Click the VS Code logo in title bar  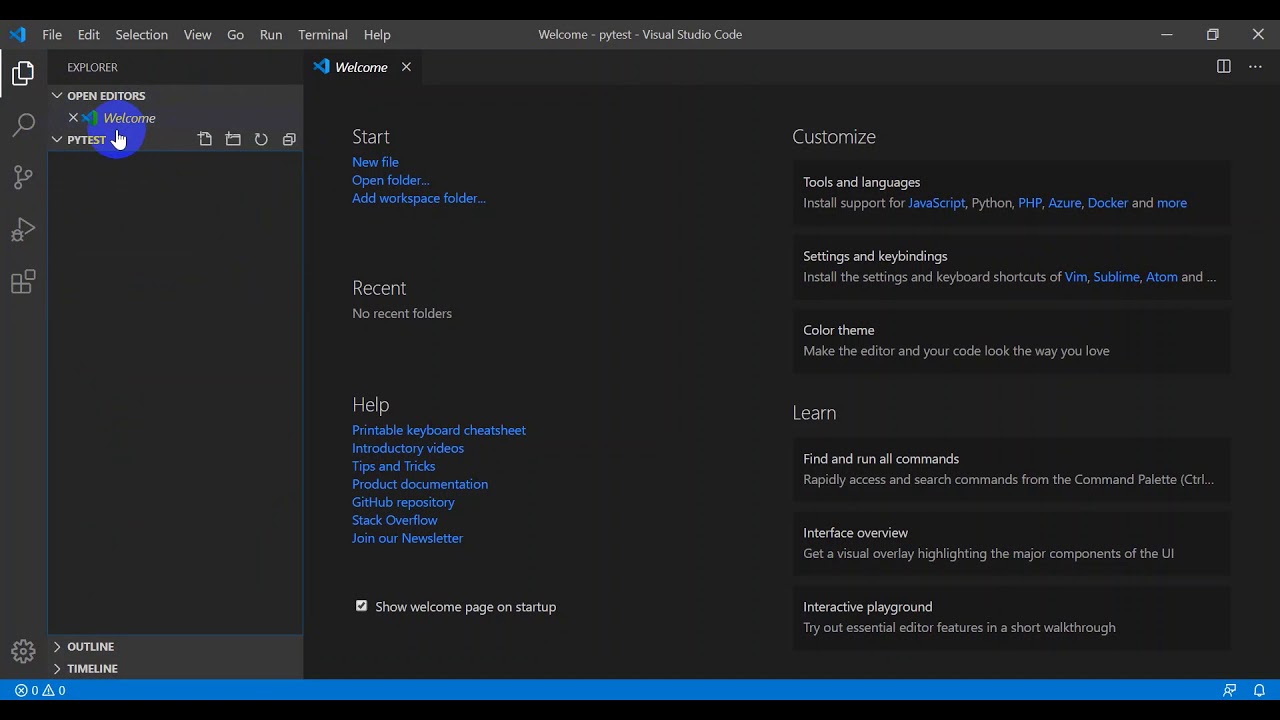(x=18, y=34)
